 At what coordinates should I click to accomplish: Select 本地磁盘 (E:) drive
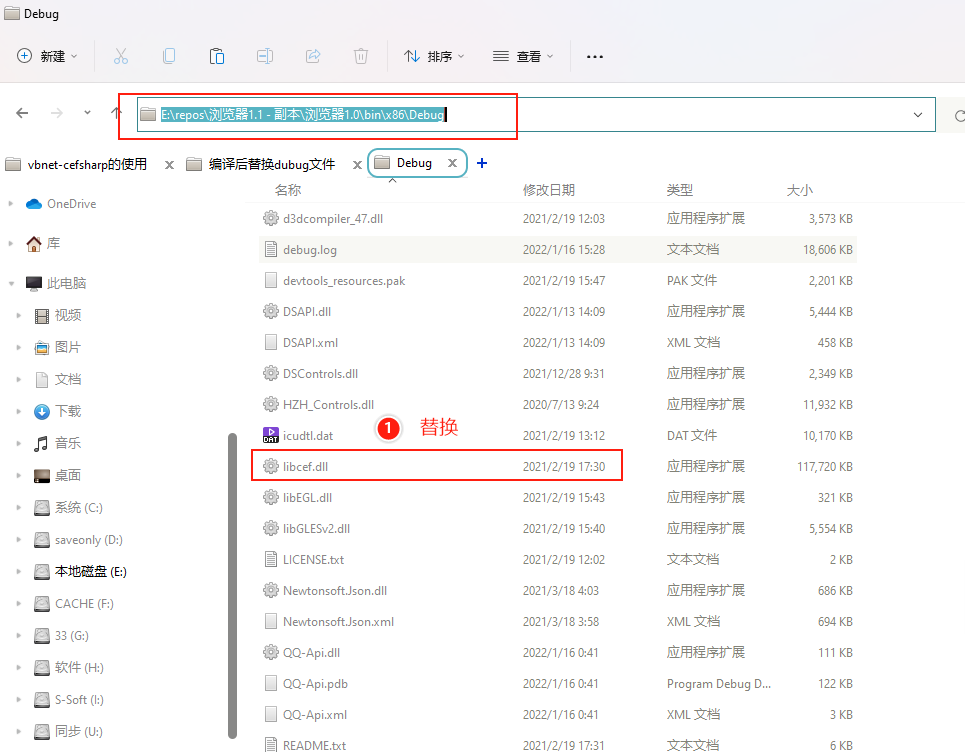point(81,572)
